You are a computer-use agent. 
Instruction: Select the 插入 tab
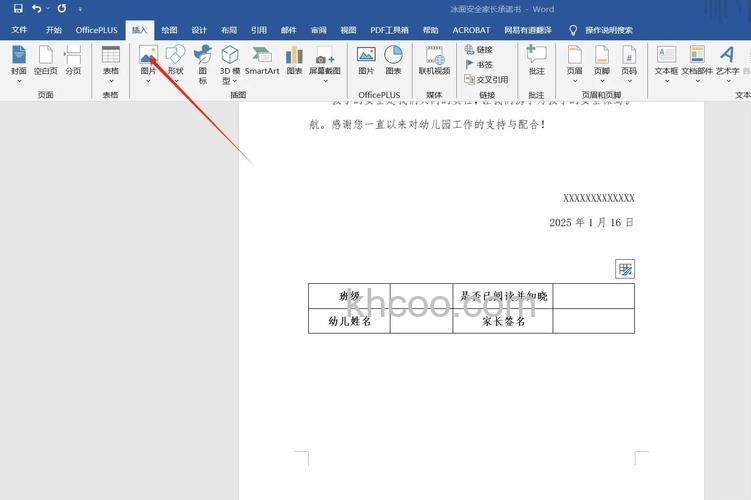[x=139, y=30]
